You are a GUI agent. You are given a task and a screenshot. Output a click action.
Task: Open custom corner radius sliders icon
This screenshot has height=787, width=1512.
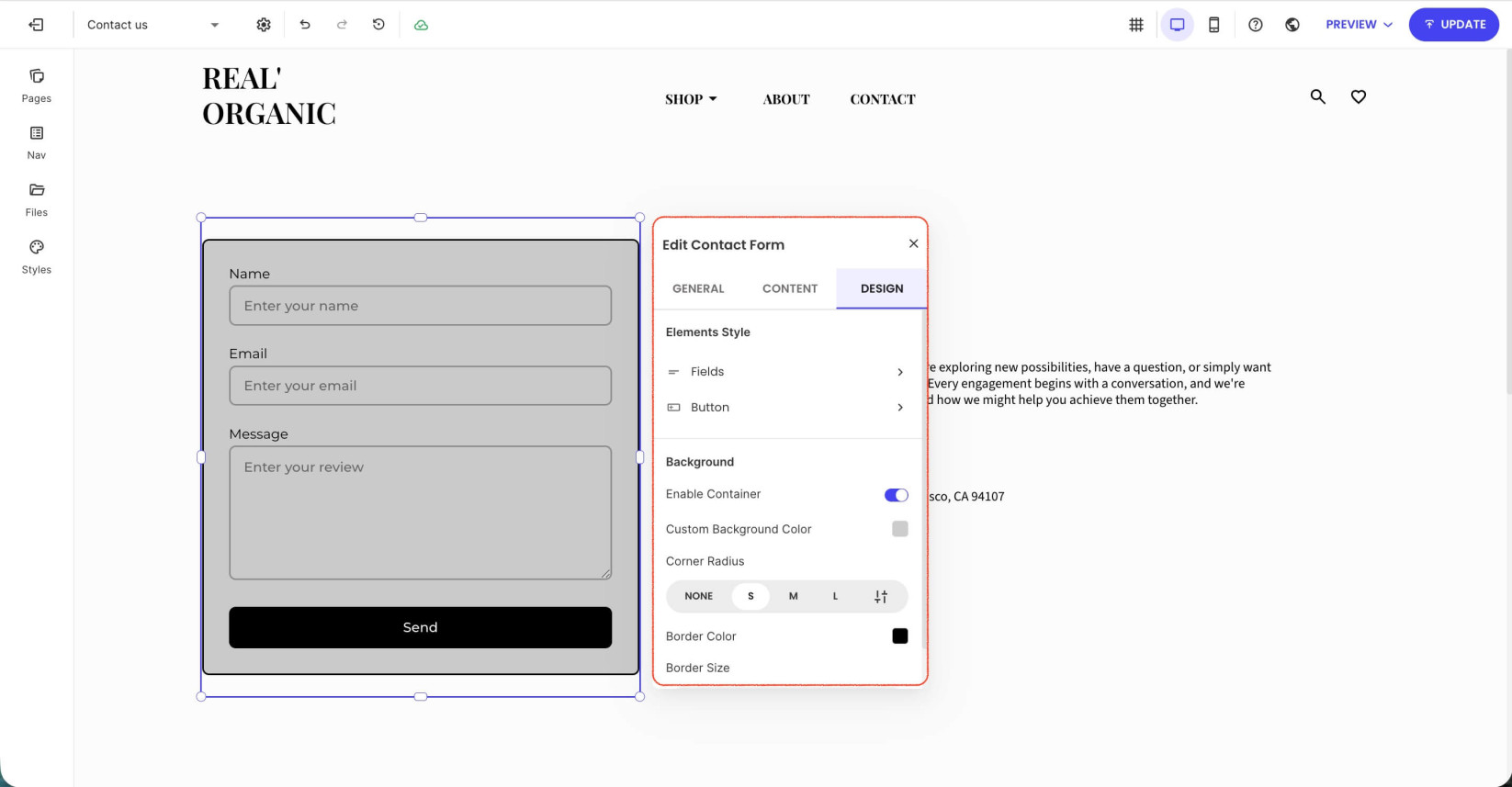pos(881,597)
